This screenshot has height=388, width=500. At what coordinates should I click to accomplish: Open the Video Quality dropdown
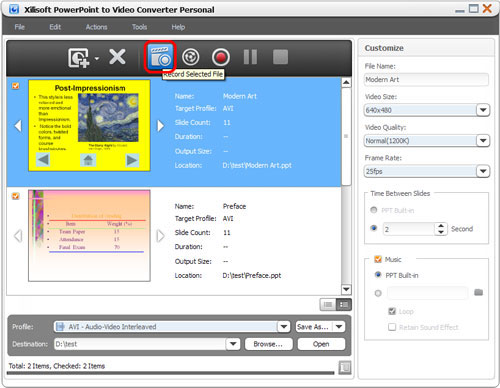coord(483,141)
